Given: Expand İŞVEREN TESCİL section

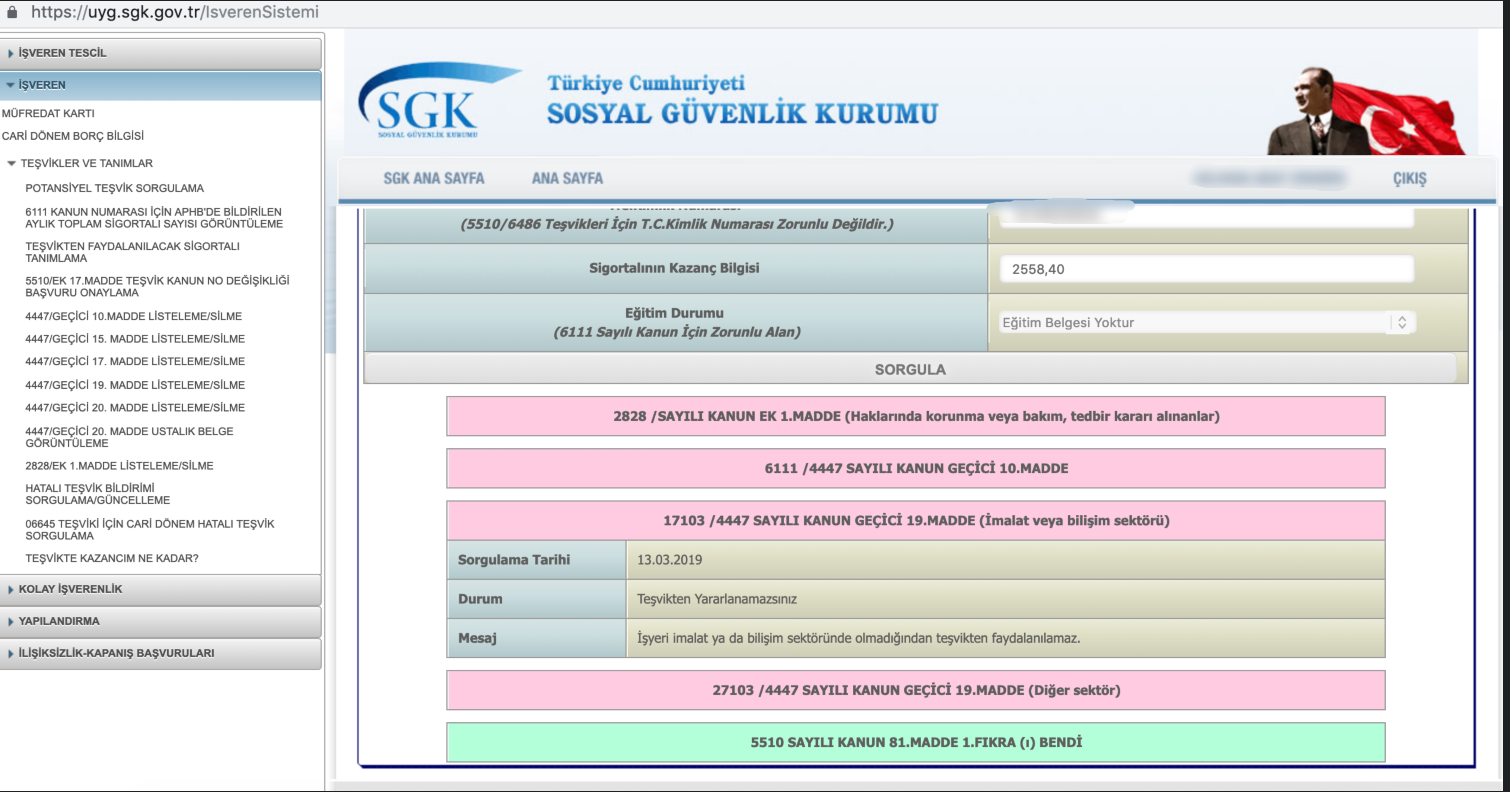Looking at the screenshot, I should click(x=161, y=53).
